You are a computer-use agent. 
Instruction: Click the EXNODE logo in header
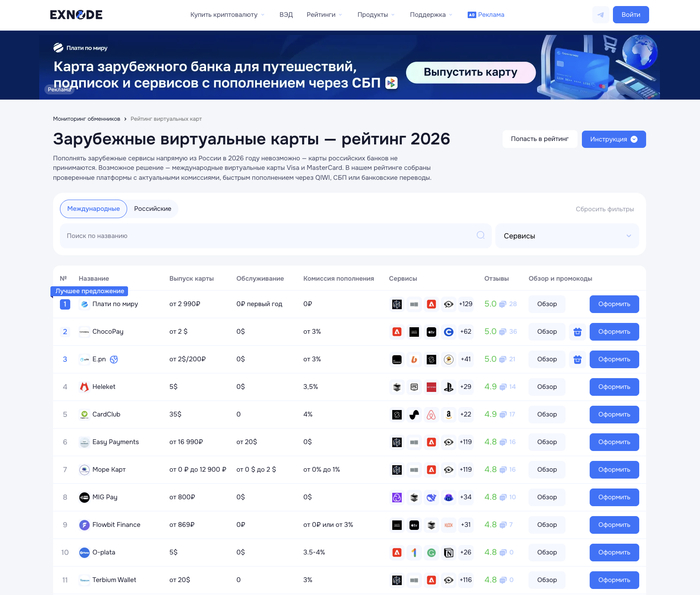click(x=74, y=15)
